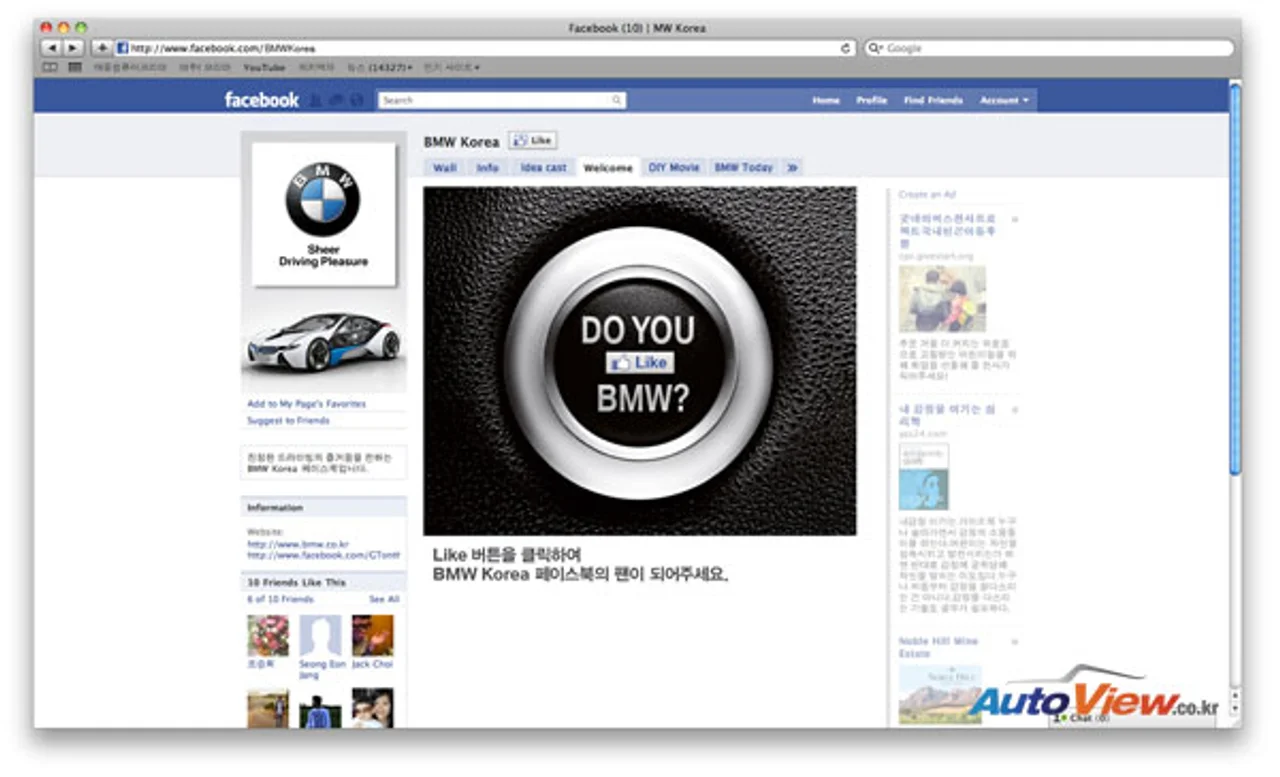The image size is (1280, 777).
Task: Open the BMW Today tab
Action: click(744, 168)
